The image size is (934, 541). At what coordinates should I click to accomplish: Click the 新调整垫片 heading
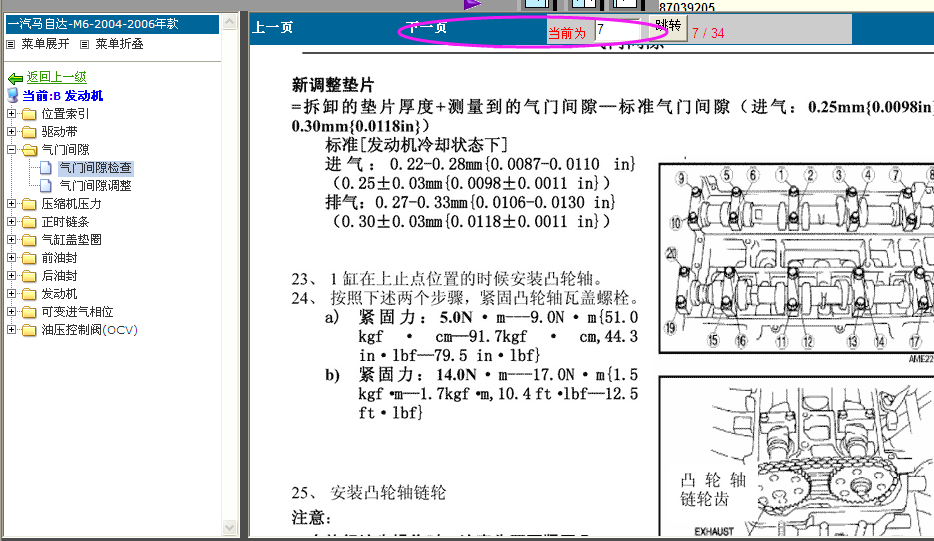[332, 85]
